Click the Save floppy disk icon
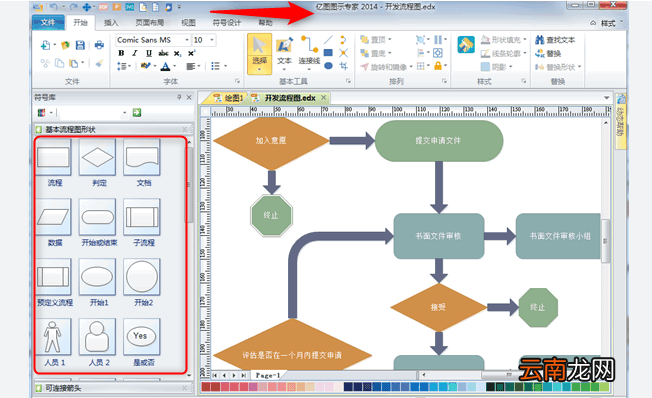Image resolution: width=652 pixels, height=398 pixels. (x=80, y=45)
